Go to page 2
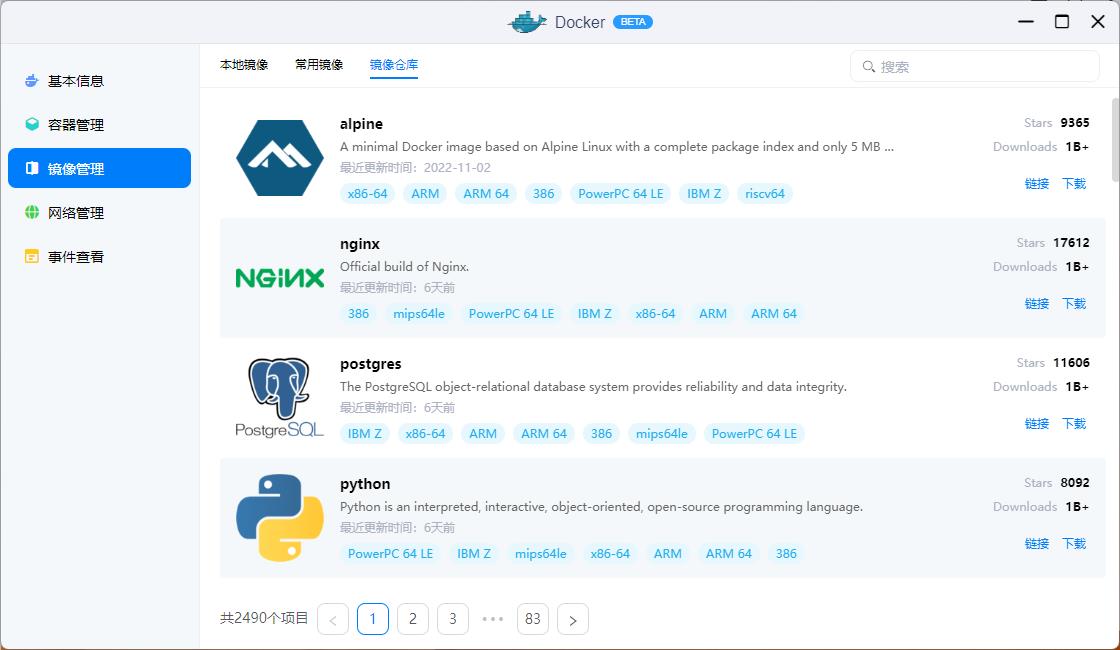This screenshot has width=1120, height=650. (413, 620)
